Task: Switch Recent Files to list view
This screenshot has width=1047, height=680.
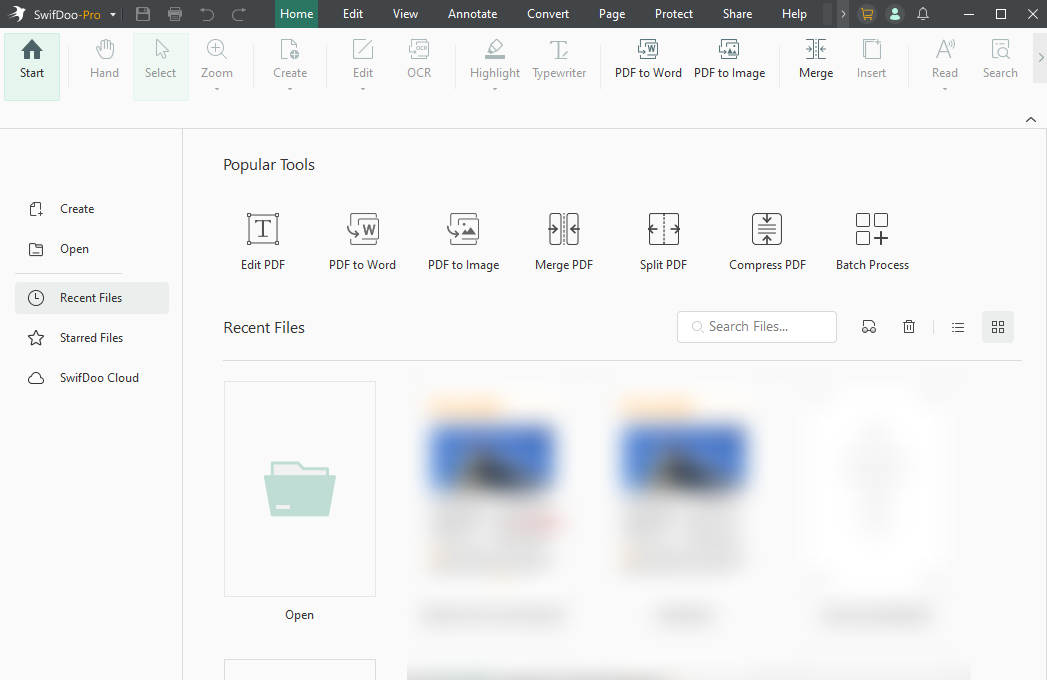Action: point(957,326)
